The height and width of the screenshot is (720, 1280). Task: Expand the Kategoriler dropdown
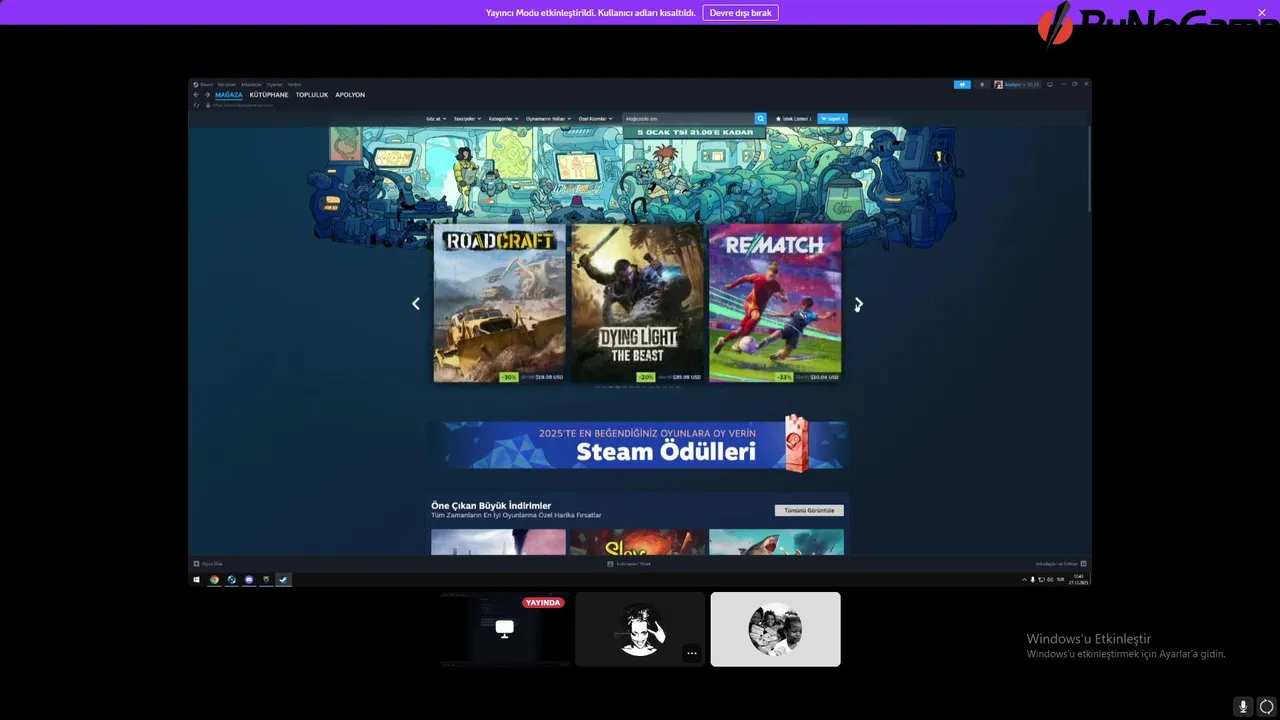pyautogui.click(x=504, y=118)
